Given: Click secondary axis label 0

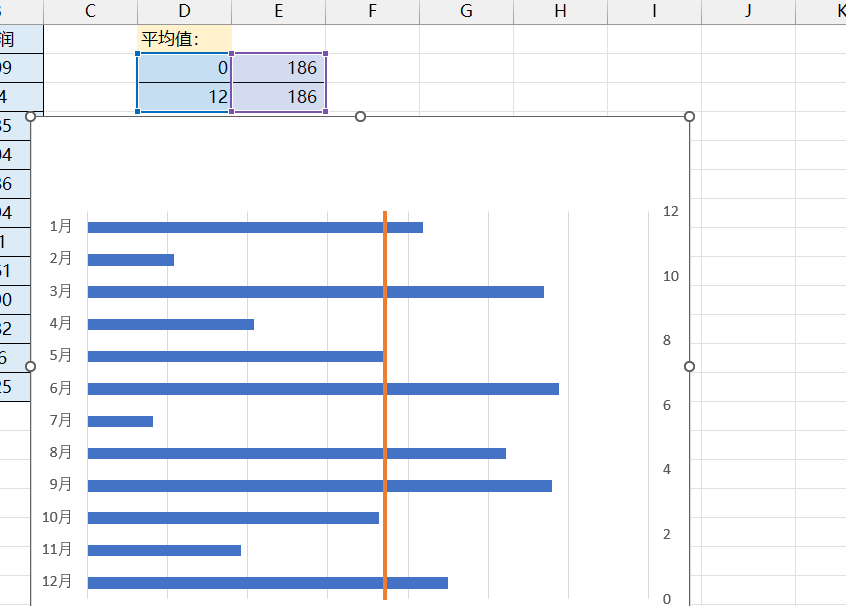Looking at the screenshot, I should (667, 599).
